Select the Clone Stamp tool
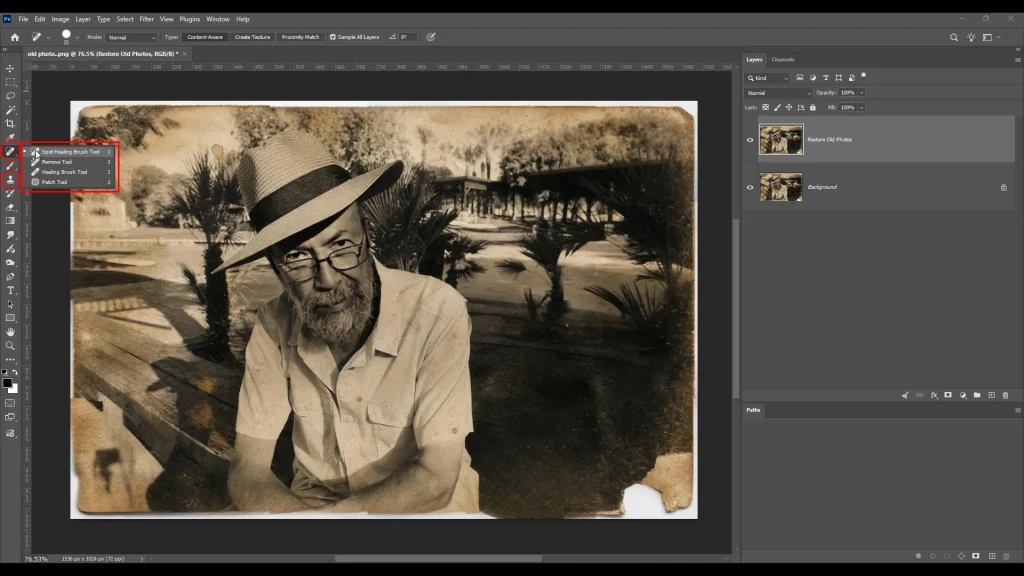 coord(10,180)
